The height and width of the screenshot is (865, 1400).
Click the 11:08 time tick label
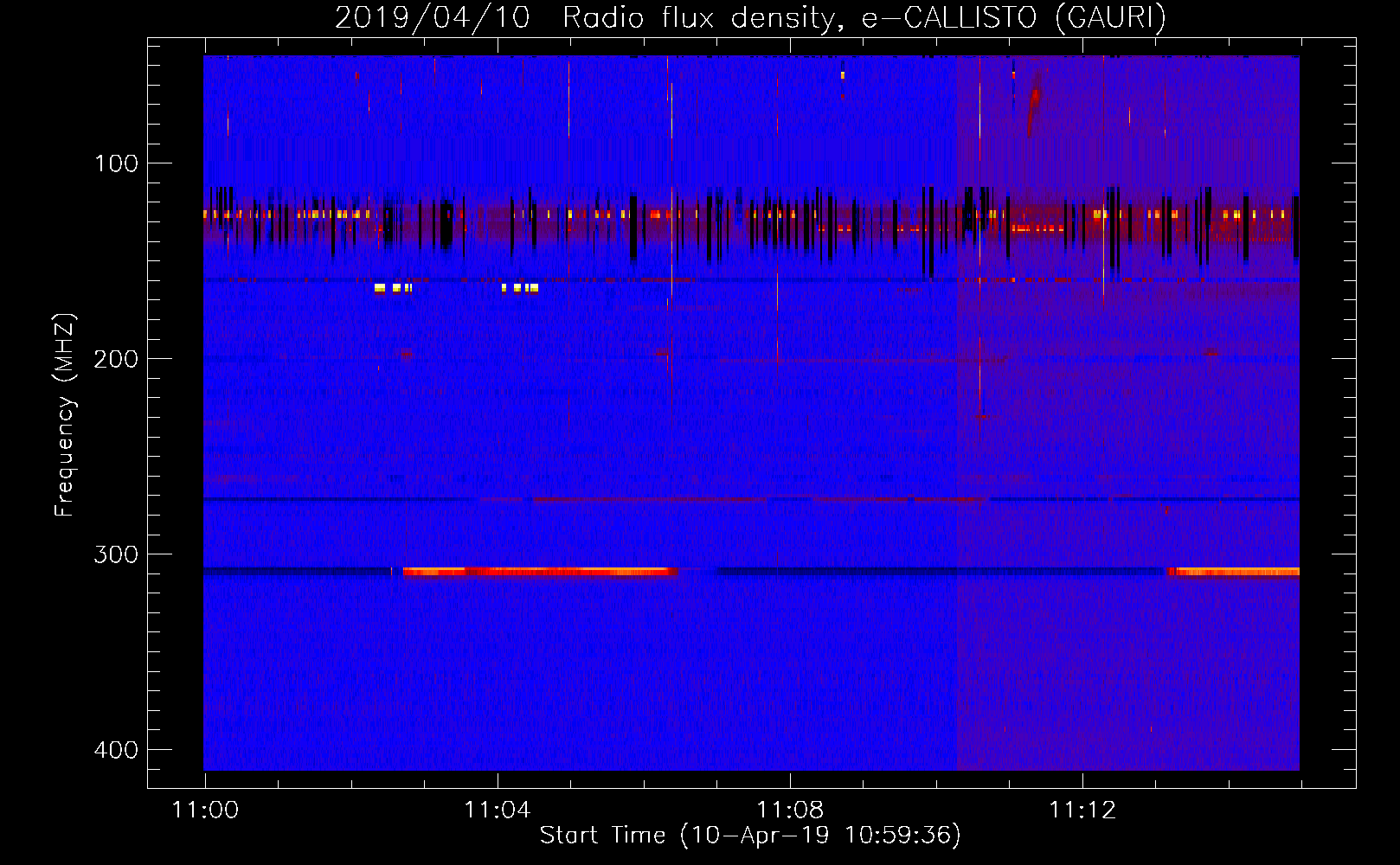pos(790,810)
